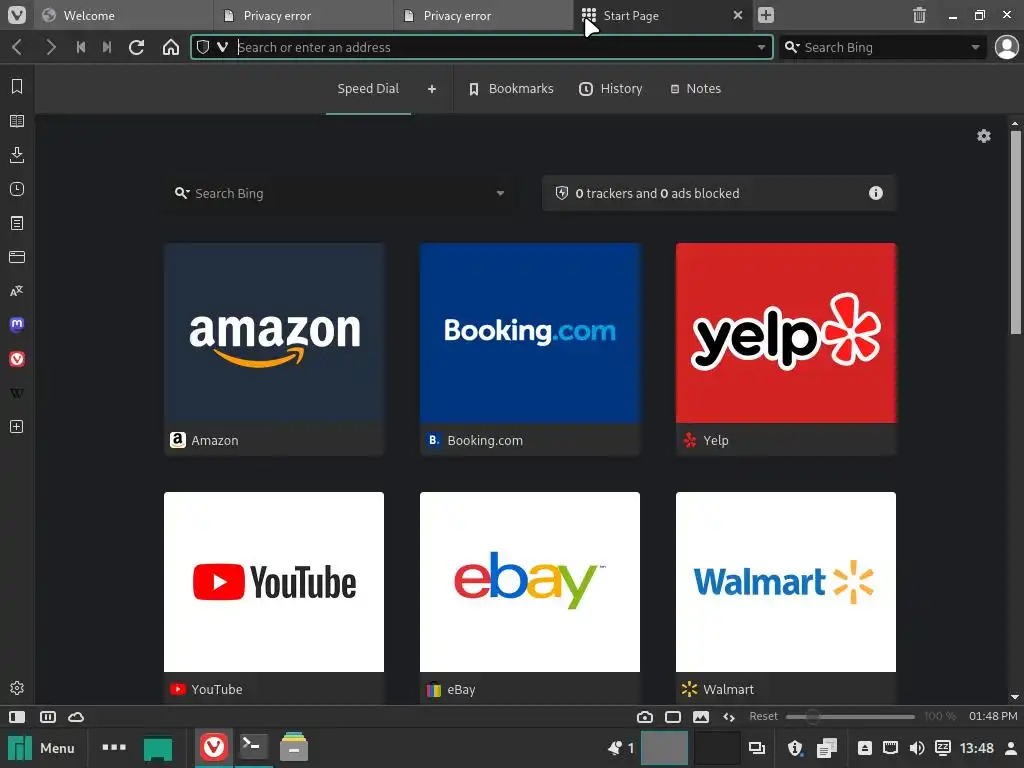Click the start page vertical scrollbar
The height and width of the screenshot is (768, 1024).
1016,232
